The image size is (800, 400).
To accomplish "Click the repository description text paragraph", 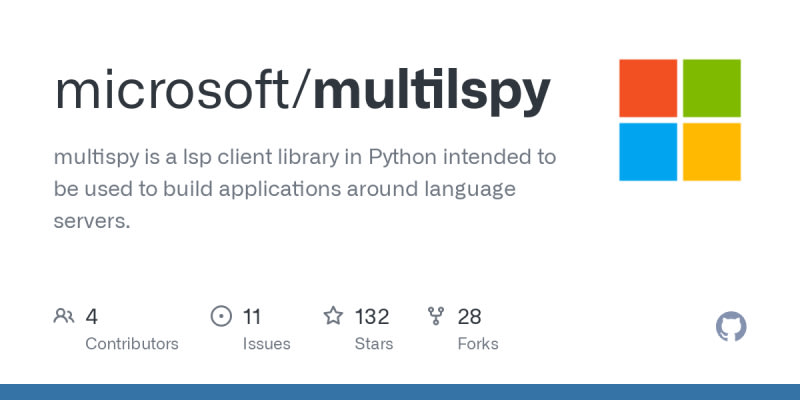I will pos(305,190).
